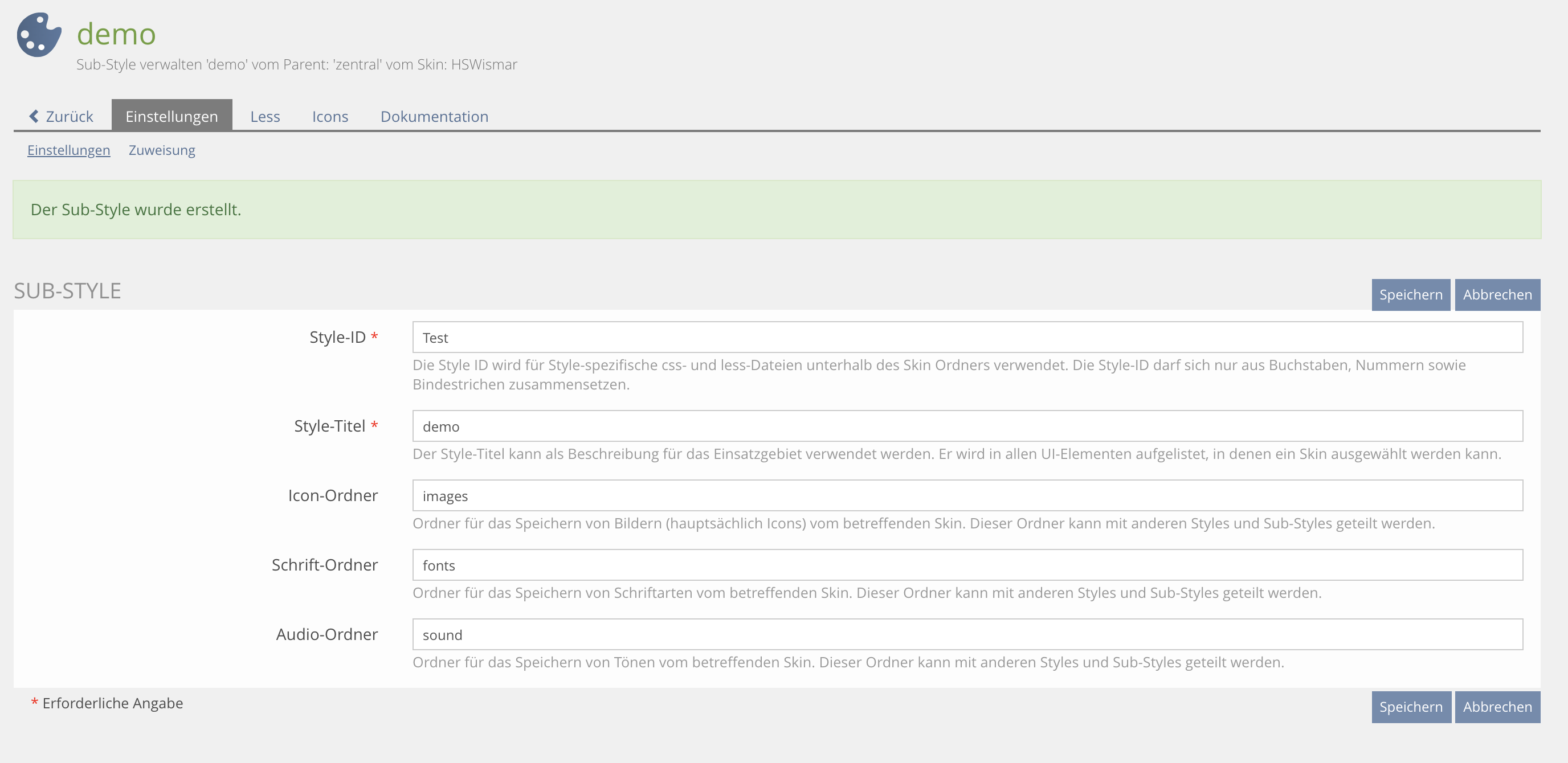Select the Einstellungen main tab

pos(171,116)
